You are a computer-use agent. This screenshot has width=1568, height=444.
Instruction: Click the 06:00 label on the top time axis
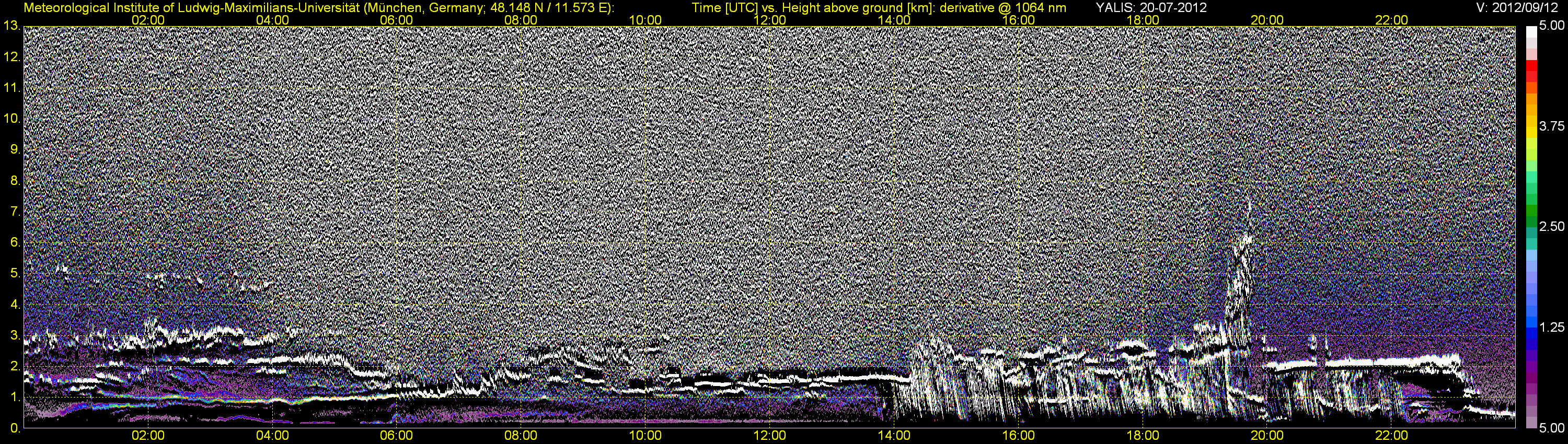396,20
